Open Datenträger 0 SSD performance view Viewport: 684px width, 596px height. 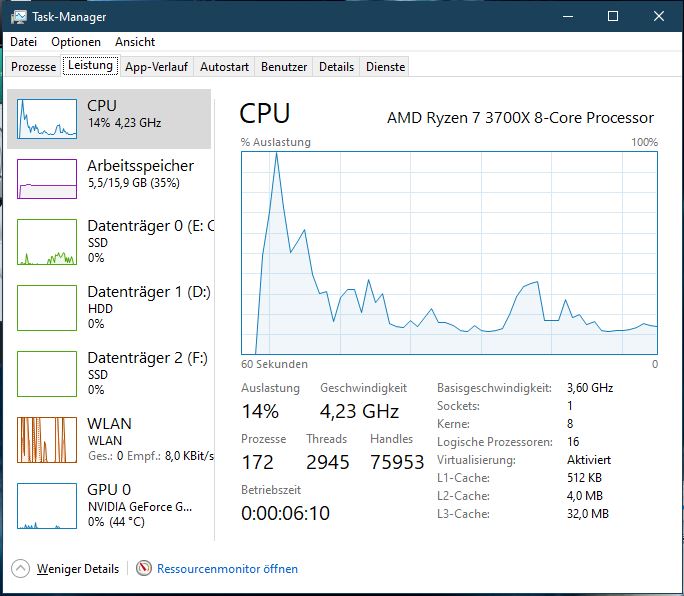pos(109,242)
